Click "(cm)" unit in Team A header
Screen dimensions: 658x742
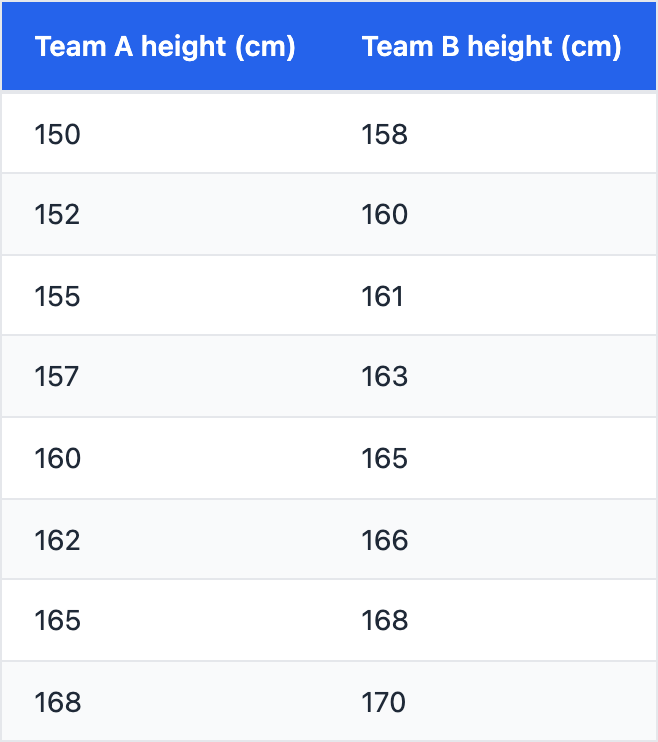265,47
